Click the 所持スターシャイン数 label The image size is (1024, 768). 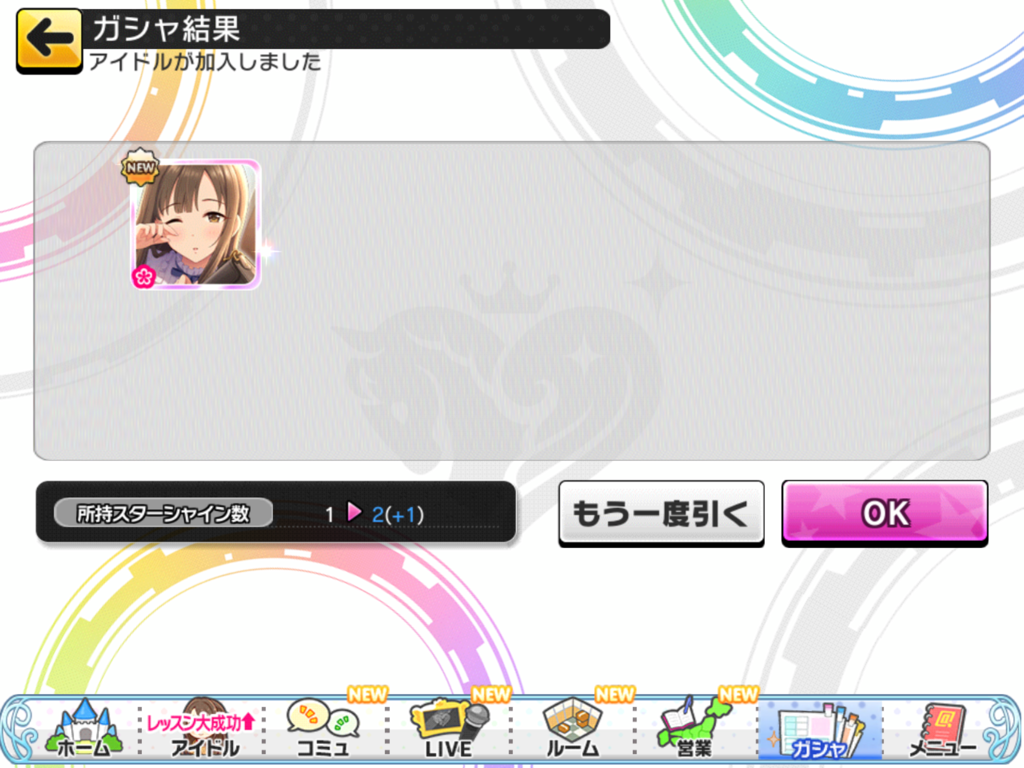tap(163, 513)
